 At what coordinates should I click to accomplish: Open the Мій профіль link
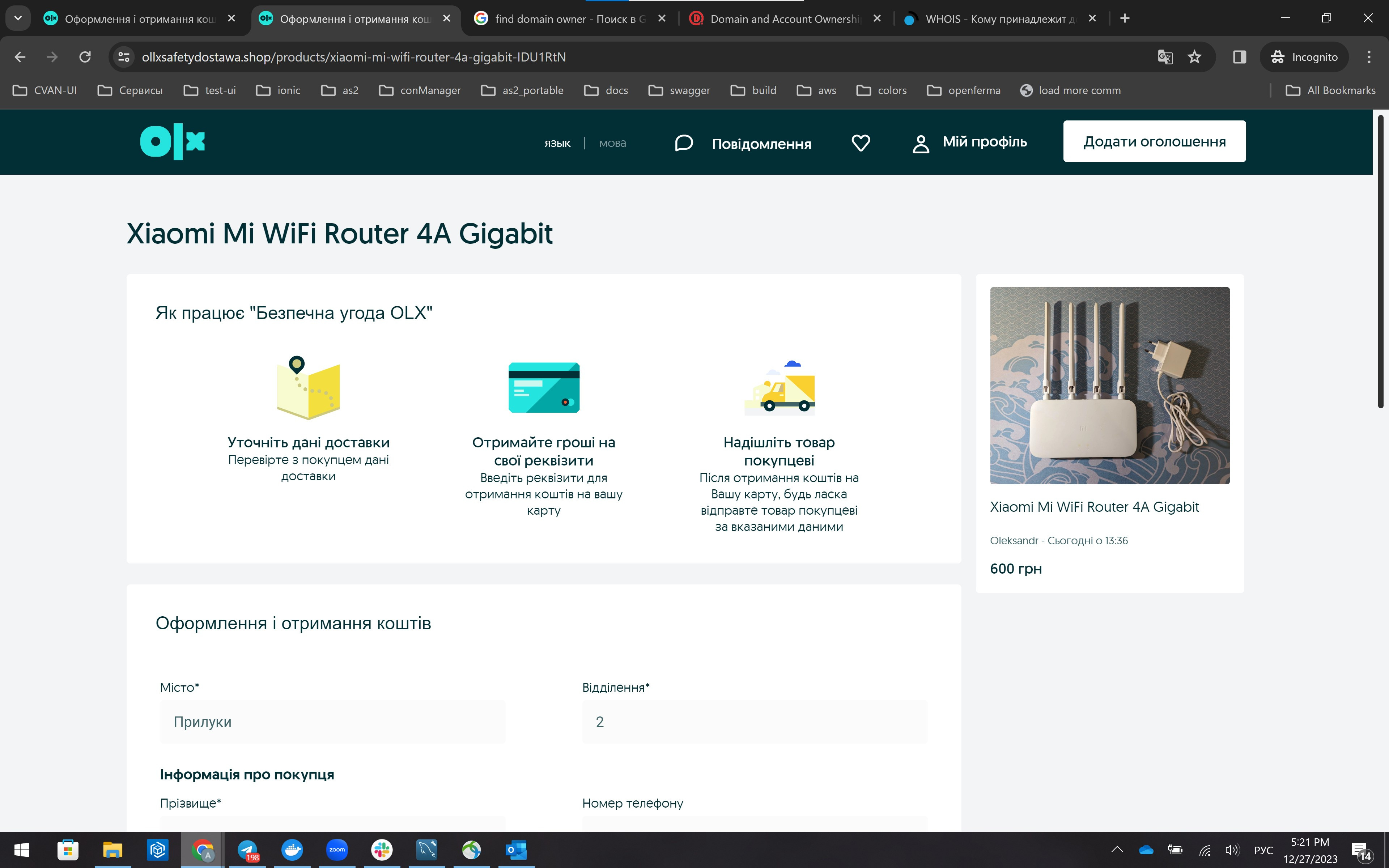point(984,142)
